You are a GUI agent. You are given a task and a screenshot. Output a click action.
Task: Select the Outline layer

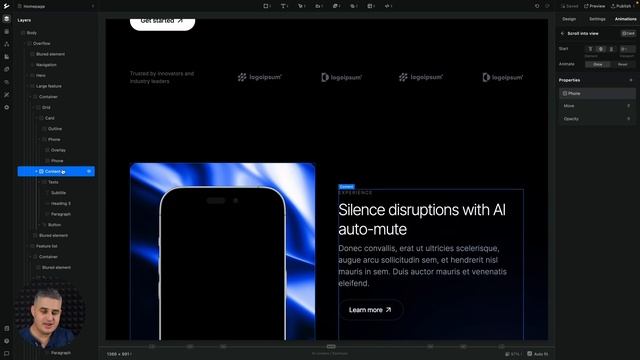coord(56,129)
